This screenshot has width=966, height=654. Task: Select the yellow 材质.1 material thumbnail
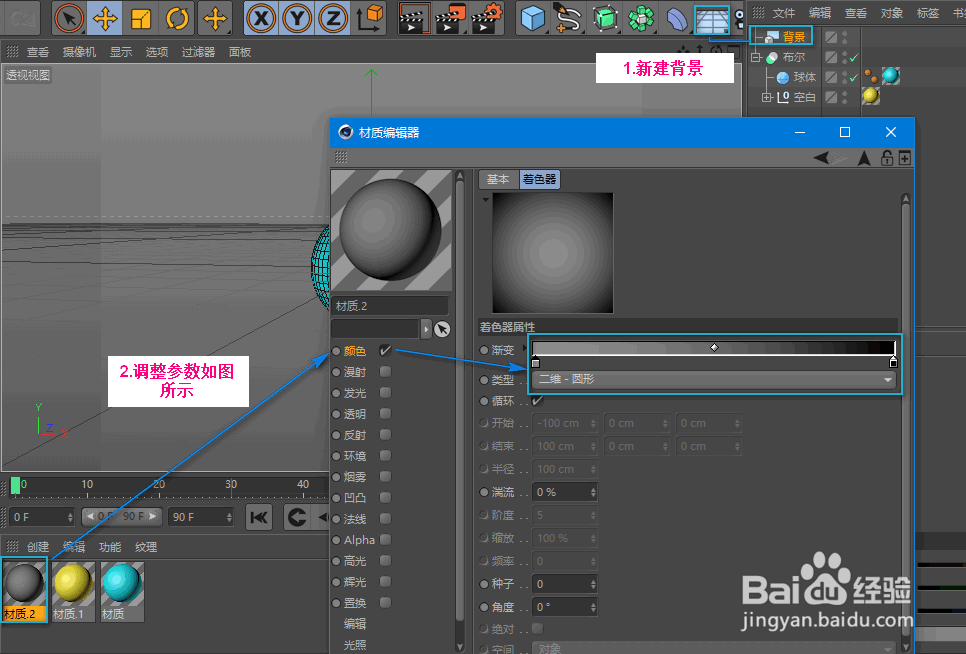72,588
